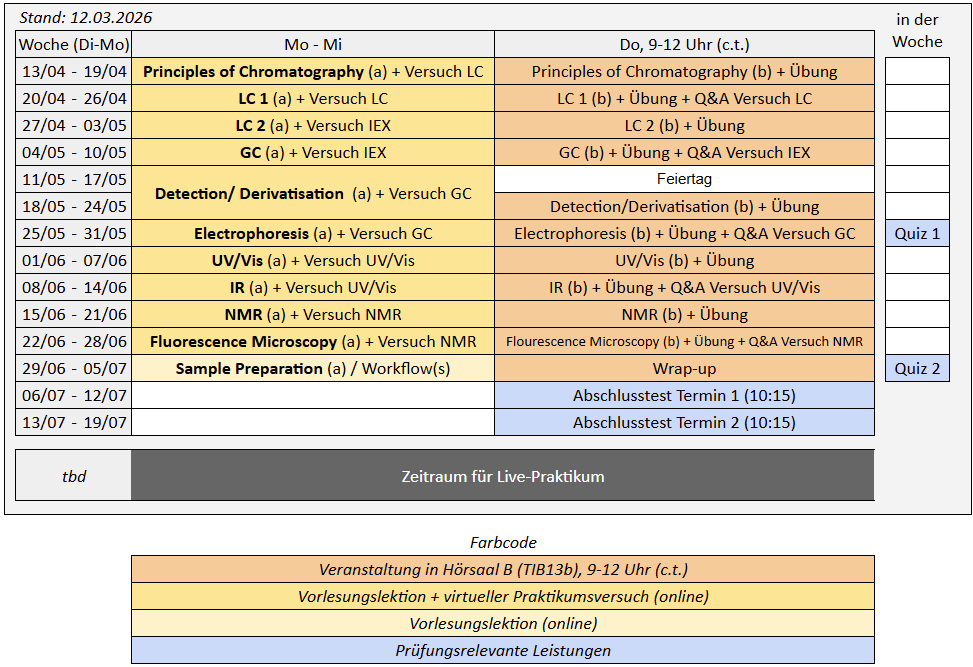Open the Electrophoresis (a) + Versuch GC cell
The image size is (973, 667).
(x=313, y=234)
